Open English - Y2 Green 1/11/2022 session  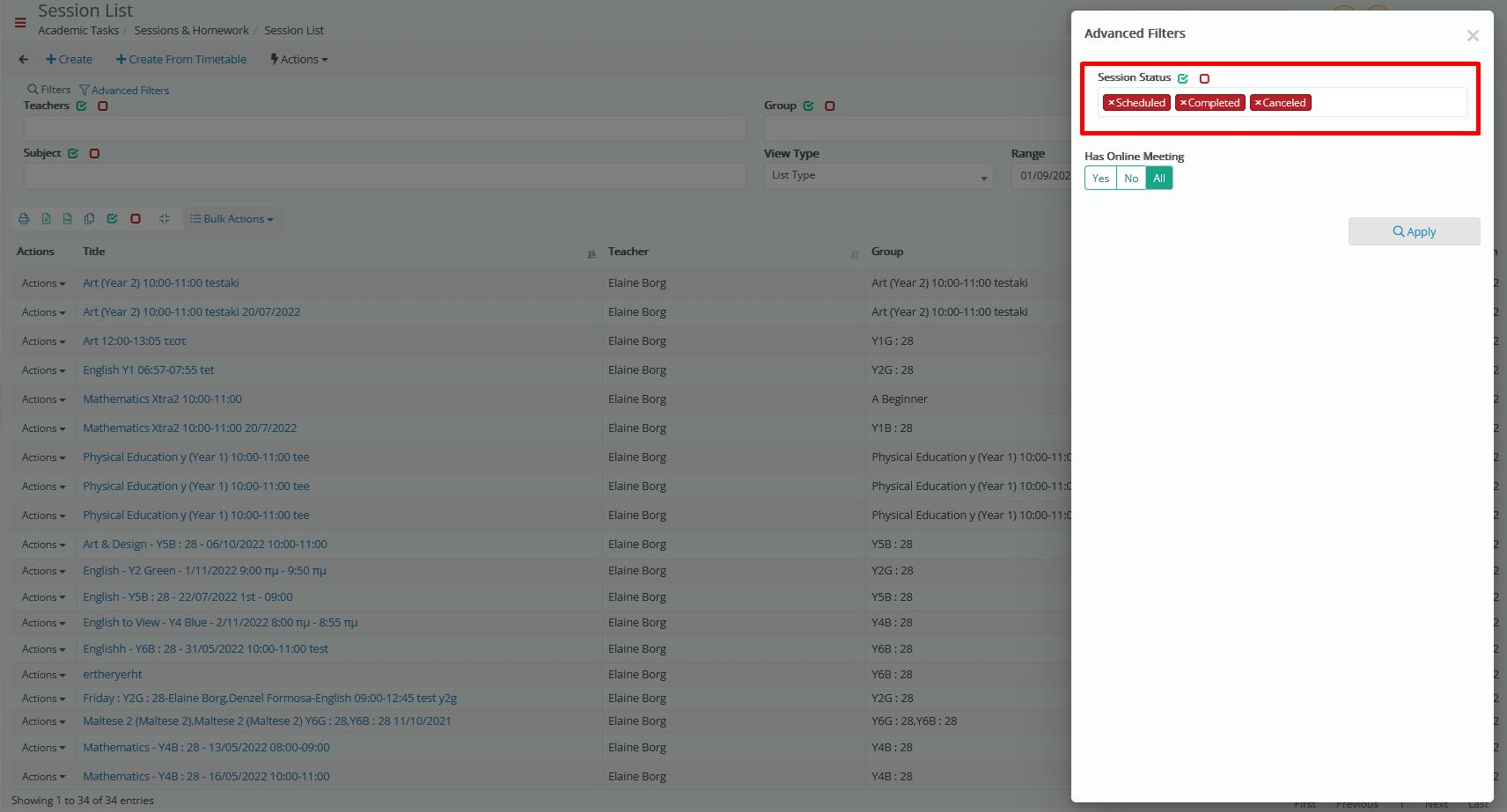click(x=204, y=571)
